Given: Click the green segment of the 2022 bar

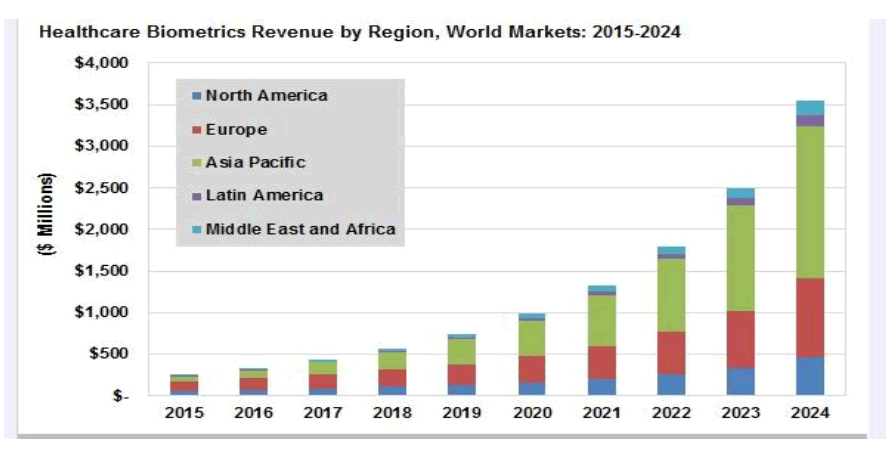Looking at the screenshot, I should [671, 295].
